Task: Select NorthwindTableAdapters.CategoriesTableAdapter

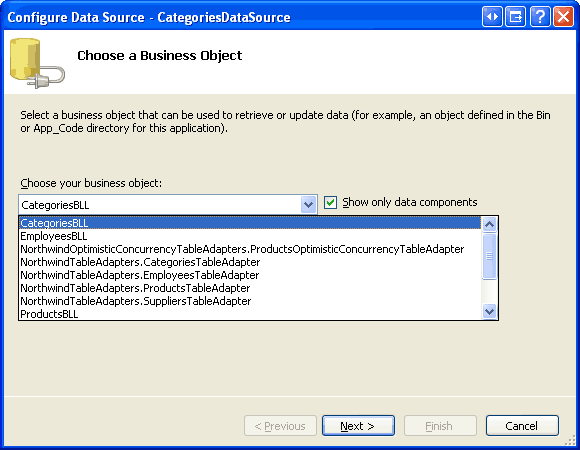Action: tap(250, 262)
